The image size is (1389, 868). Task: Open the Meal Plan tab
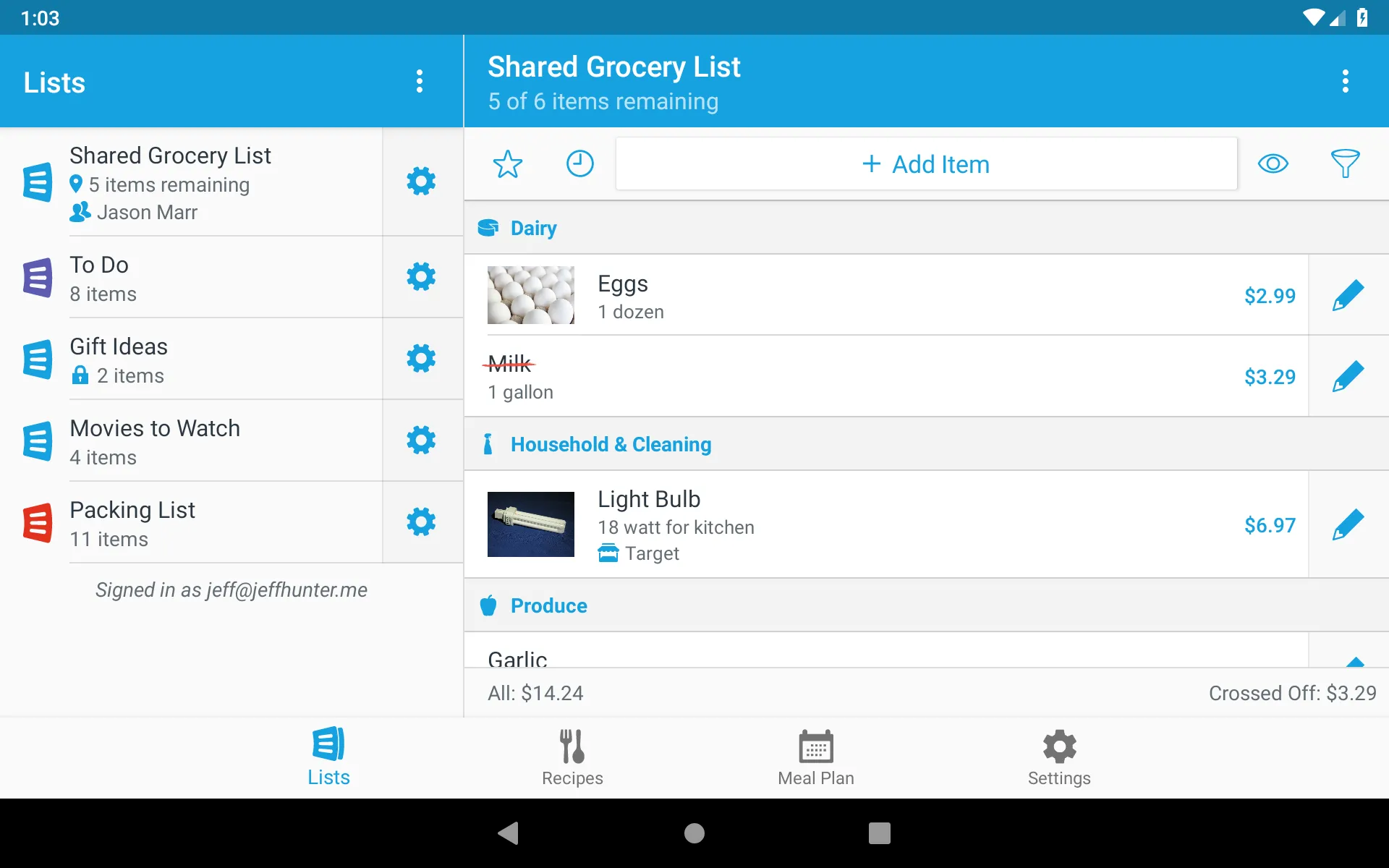(817, 757)
